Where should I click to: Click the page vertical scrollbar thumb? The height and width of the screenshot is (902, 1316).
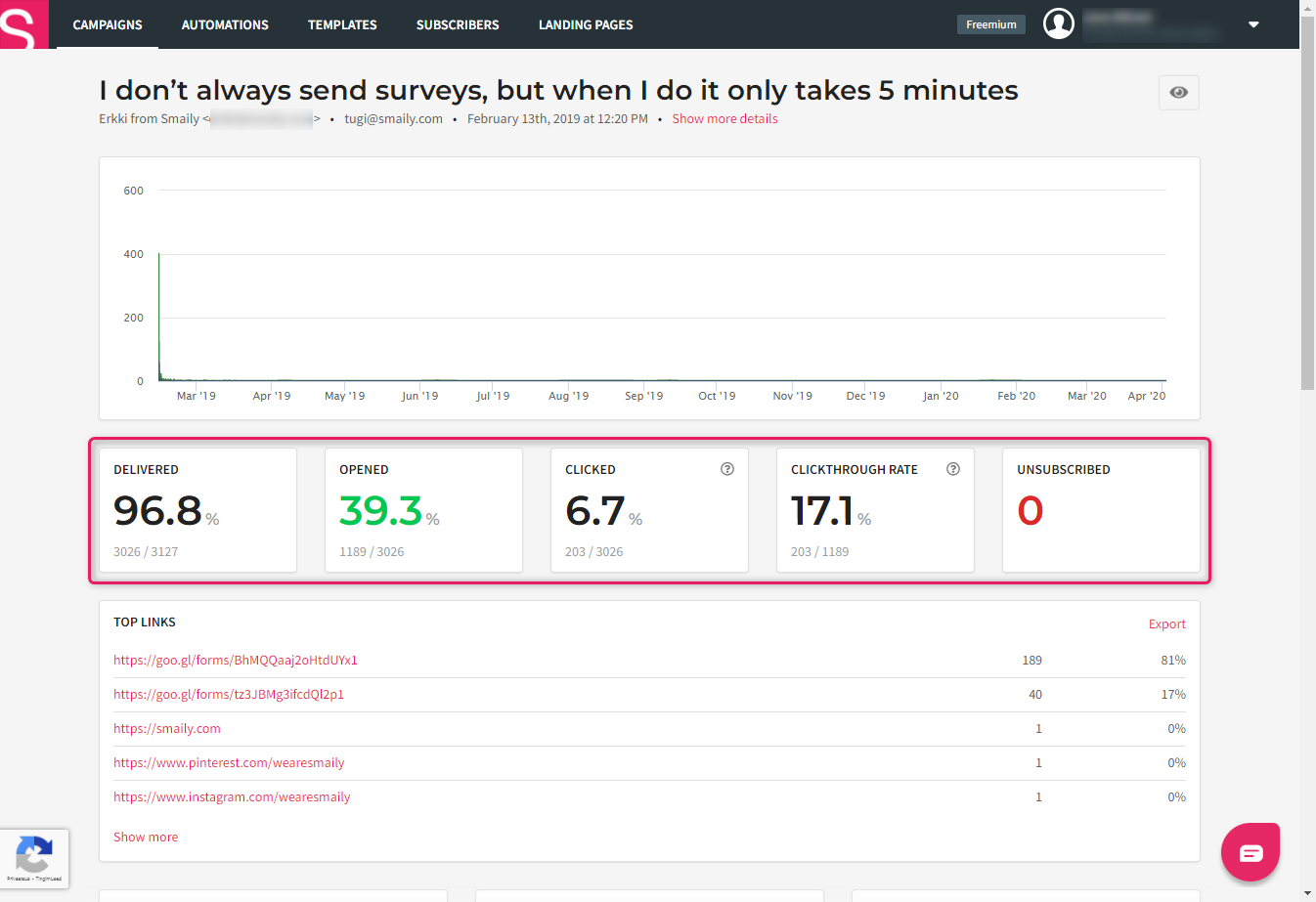pyautogui.click(x=1308, y=202)
